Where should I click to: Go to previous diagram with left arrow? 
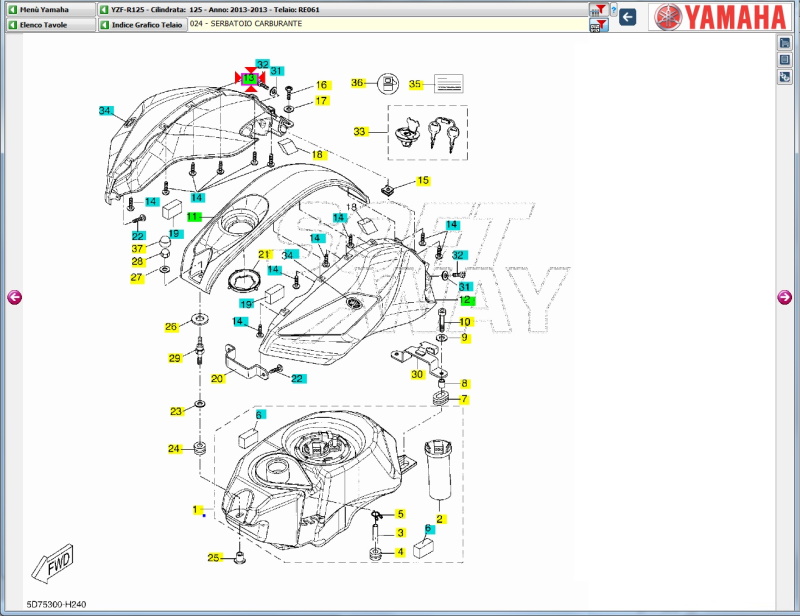point(14,296)
